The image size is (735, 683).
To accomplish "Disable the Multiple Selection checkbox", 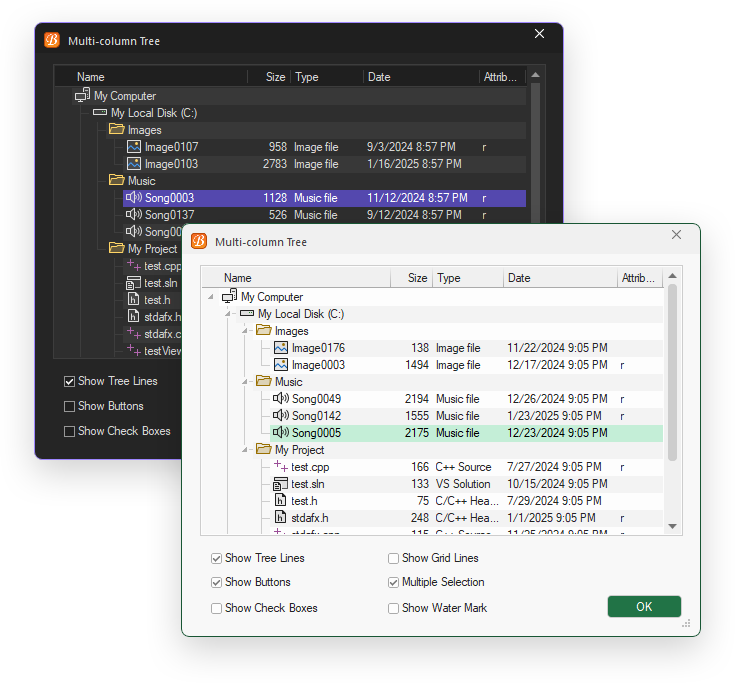I will (x=393, y=583).
